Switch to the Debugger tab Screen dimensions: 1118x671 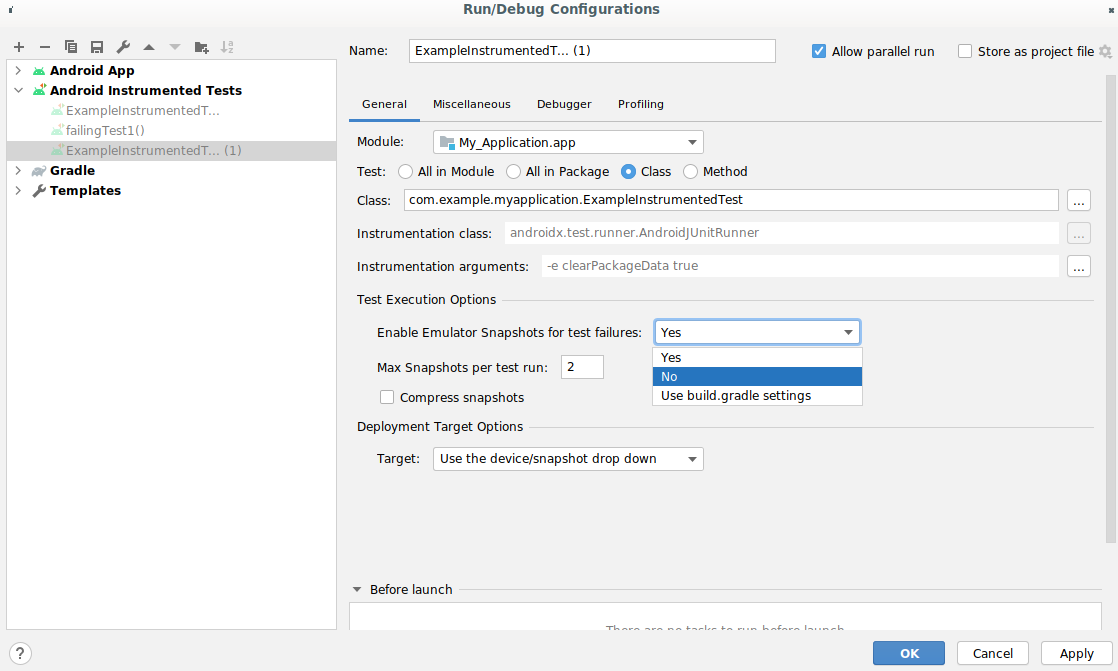pyautogui.click(x=564, y=104)
